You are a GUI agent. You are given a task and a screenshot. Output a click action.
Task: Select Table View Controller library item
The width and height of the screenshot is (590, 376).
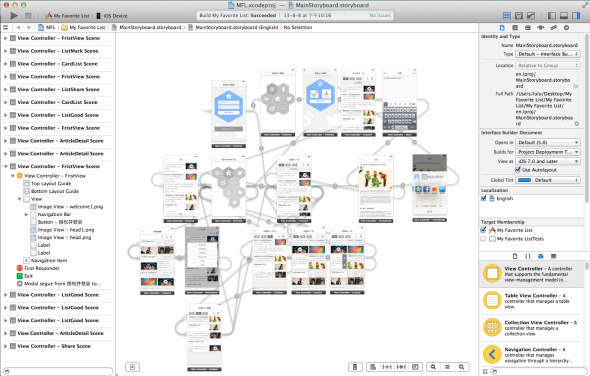coord(531,301)
